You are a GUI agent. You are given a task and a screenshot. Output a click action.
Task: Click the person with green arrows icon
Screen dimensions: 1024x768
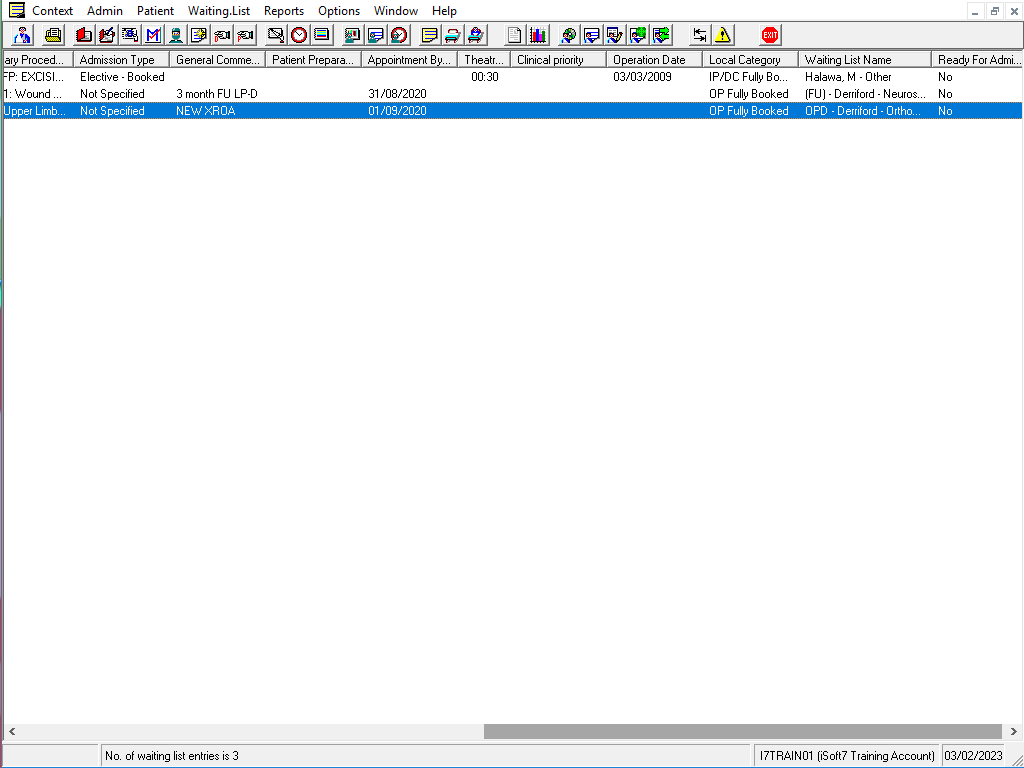click(x=661, y=35)
